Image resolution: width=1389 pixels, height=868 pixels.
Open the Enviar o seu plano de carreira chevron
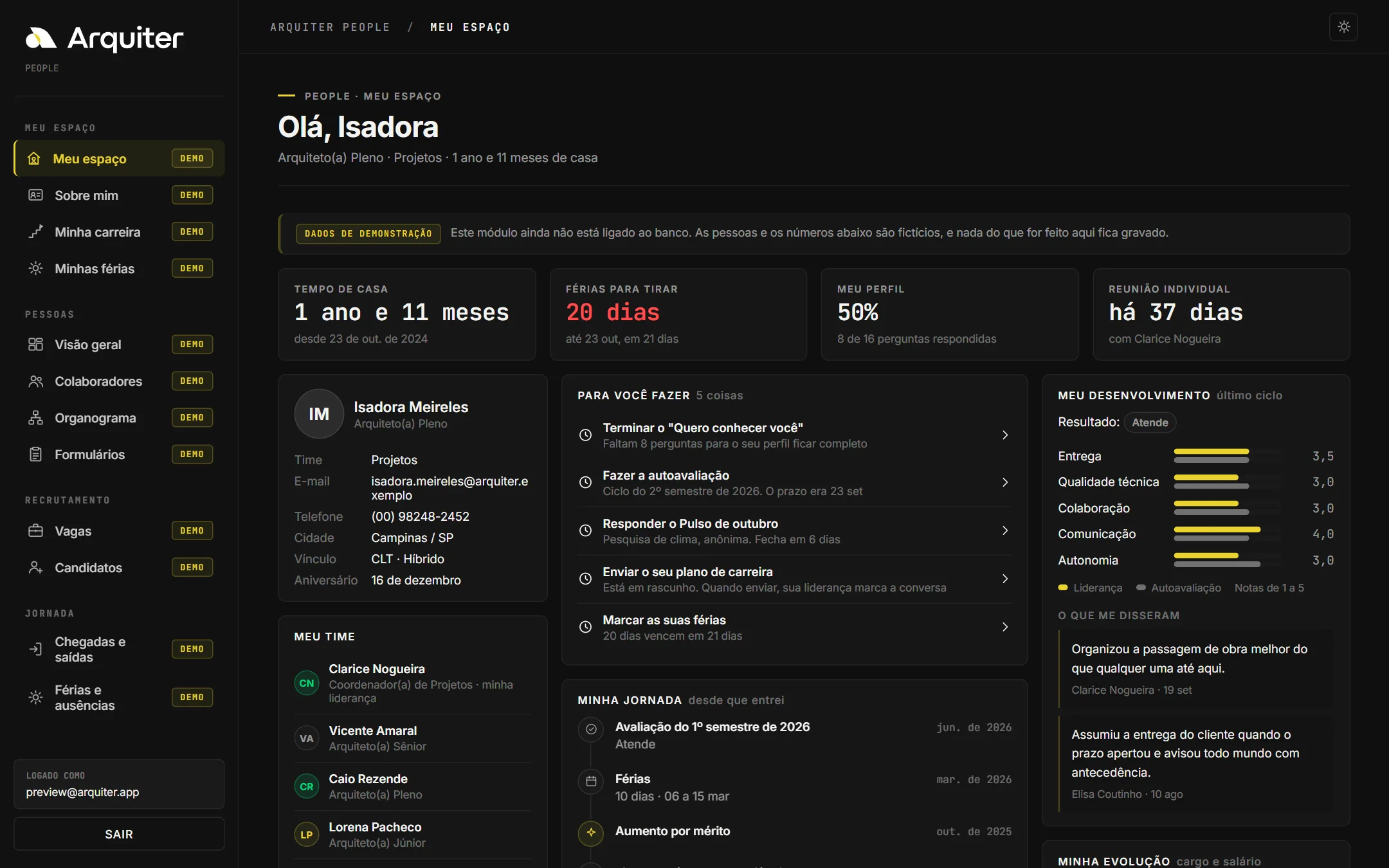(x=1005, y=579)
